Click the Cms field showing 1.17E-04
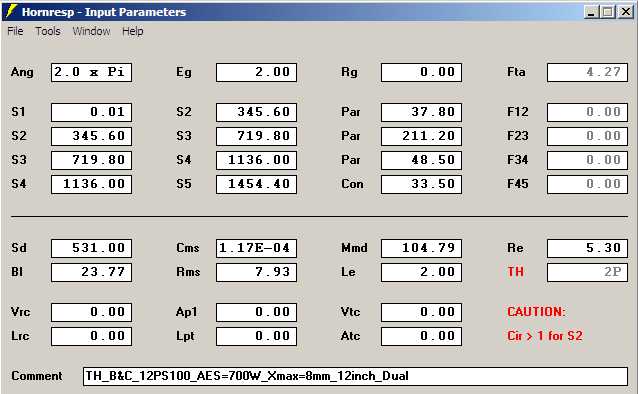The image size is (638, 394). tap(256, 248)
